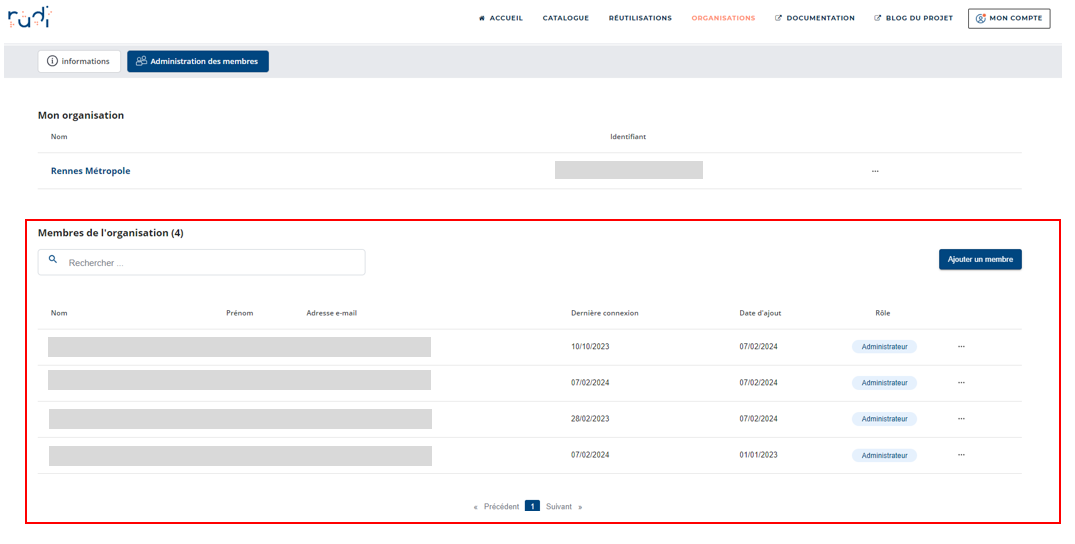Go to Catalogue in navigation
The height and width of the screenshot is (544, 1075).
[x=566, y=19]
